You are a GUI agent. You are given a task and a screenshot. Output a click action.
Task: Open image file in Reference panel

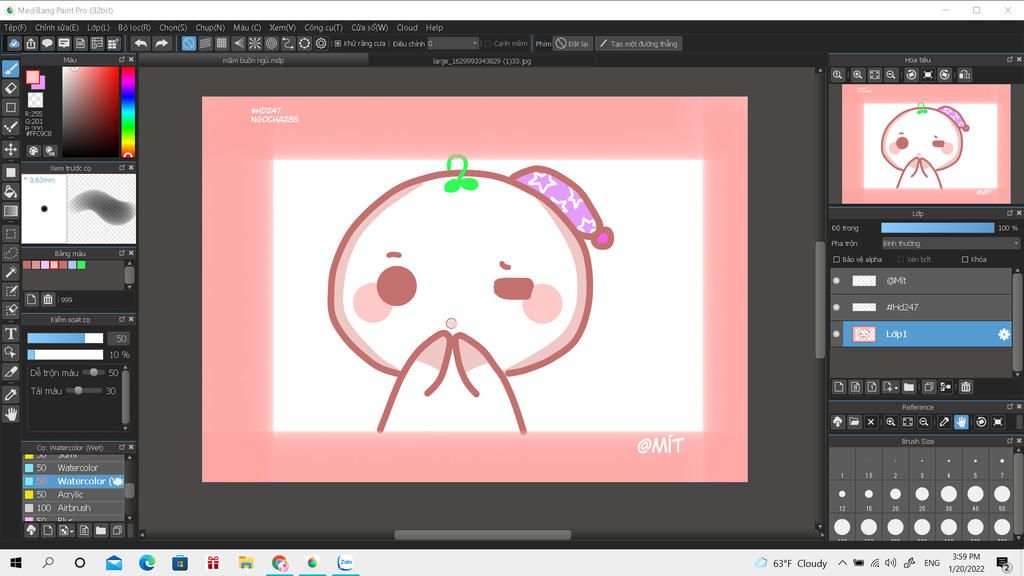pyautogui.click(x=854, y=423)
